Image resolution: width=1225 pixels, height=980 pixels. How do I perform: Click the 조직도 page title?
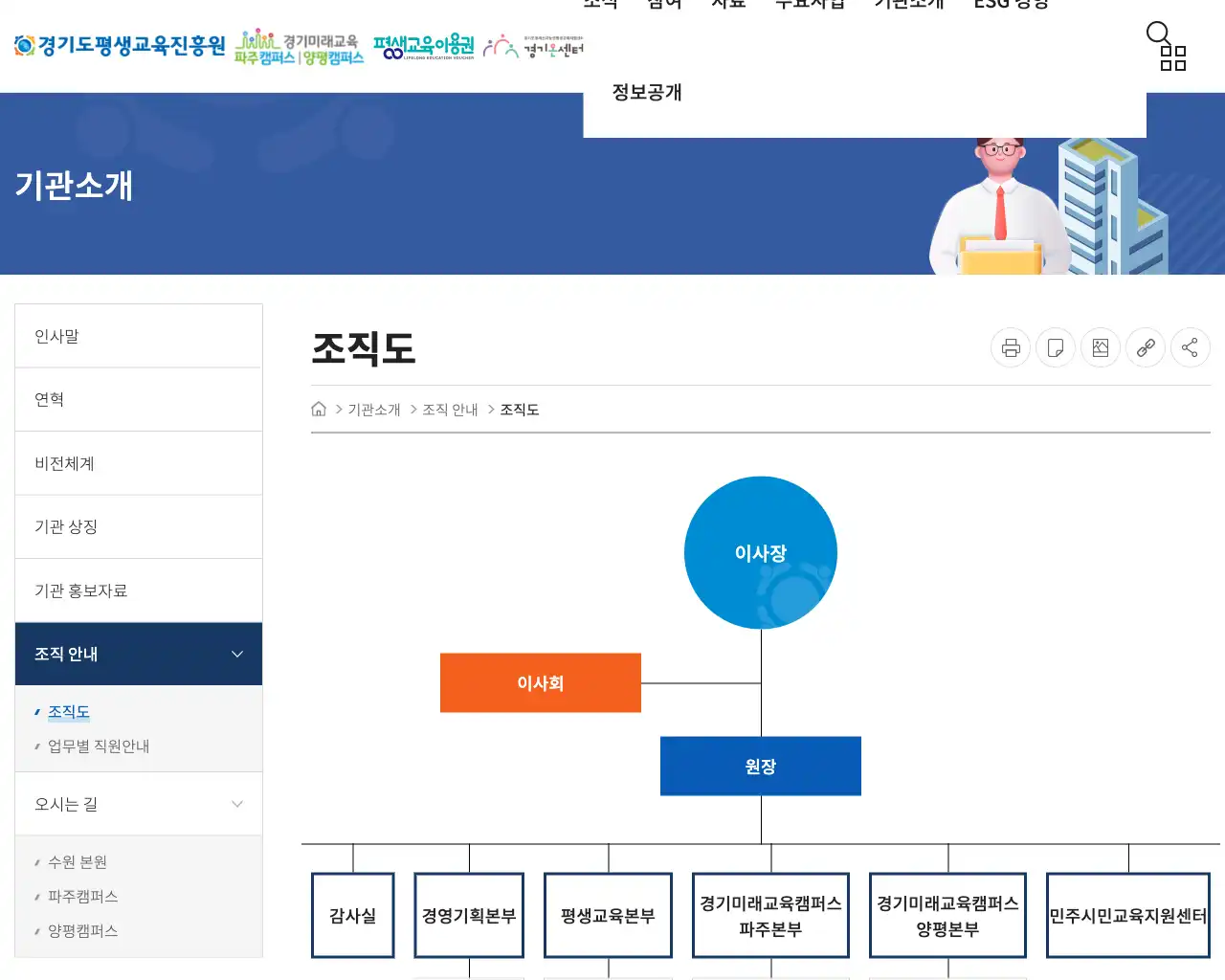click(x=364, y=348)
